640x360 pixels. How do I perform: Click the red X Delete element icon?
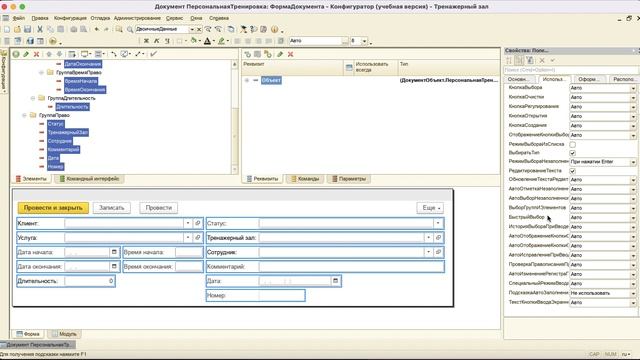36,54
